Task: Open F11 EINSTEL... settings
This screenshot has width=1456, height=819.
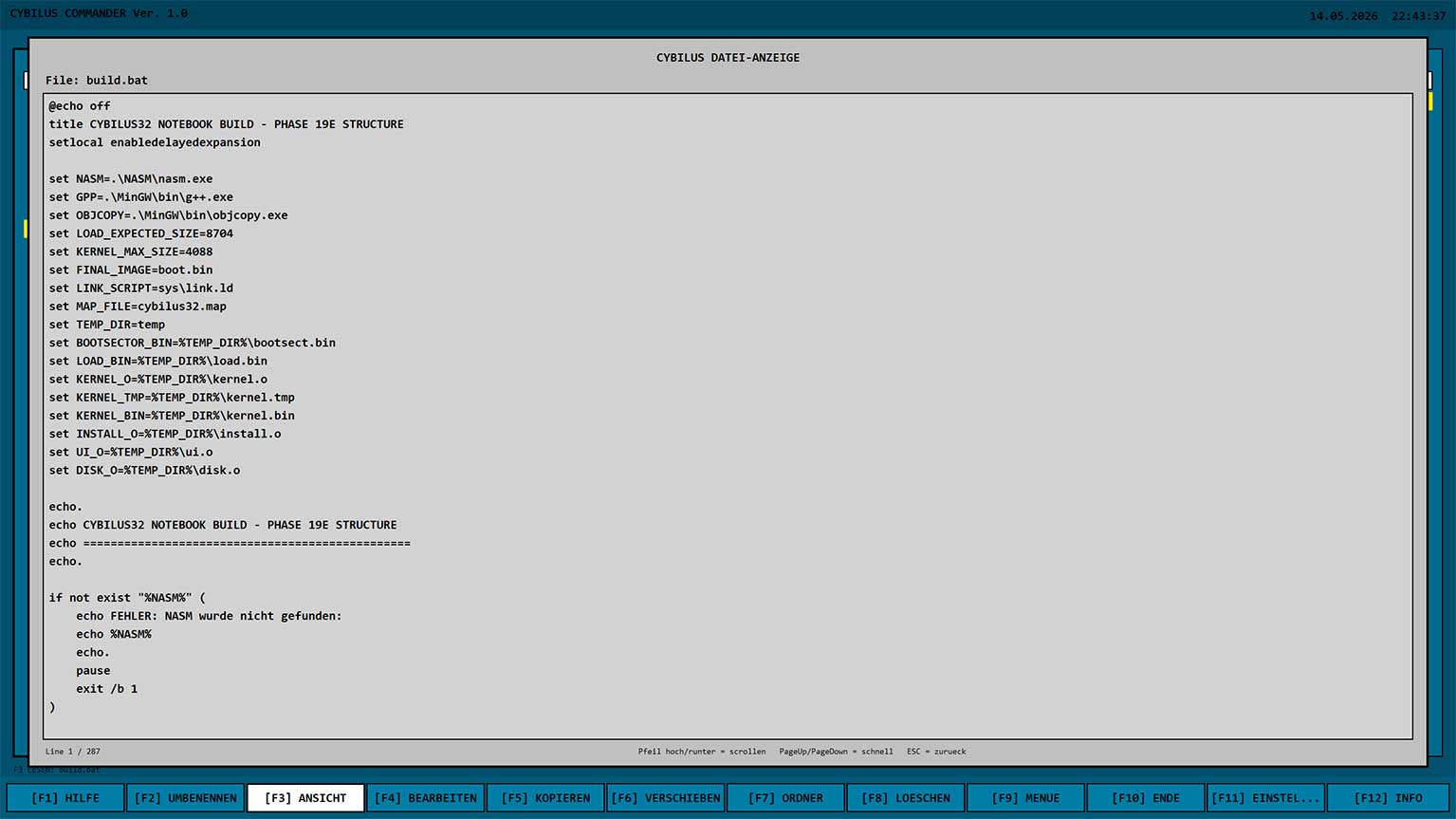Action: click(x=1265, y=798)
